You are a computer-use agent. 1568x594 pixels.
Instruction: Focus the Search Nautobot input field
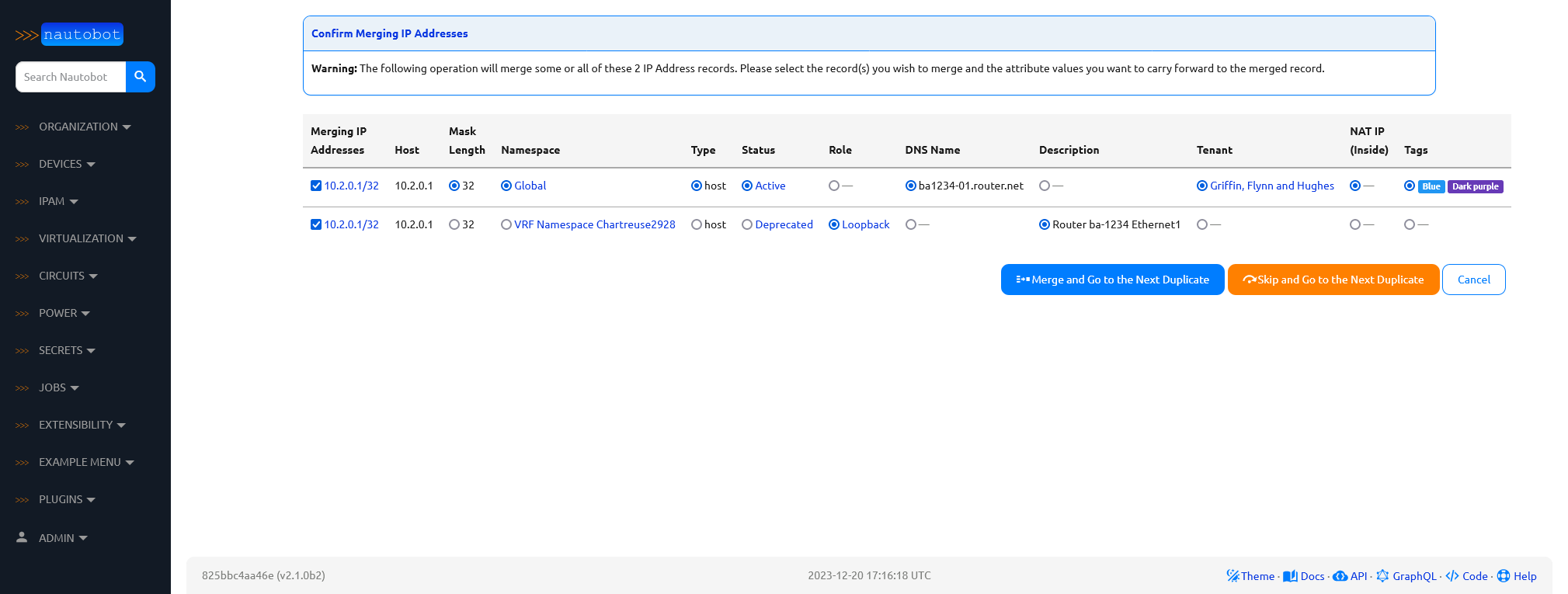coord(71,77)
